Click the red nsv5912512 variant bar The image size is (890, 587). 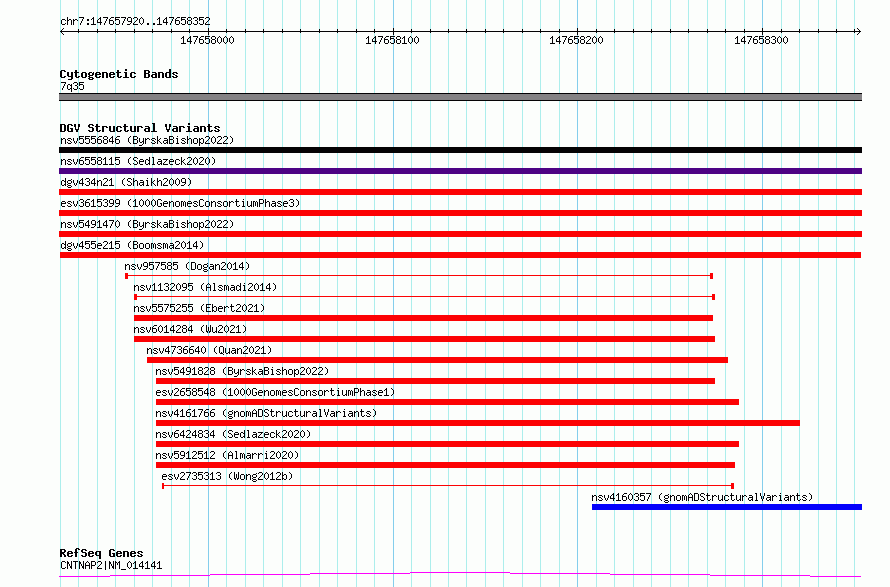(x=446, y=465)
